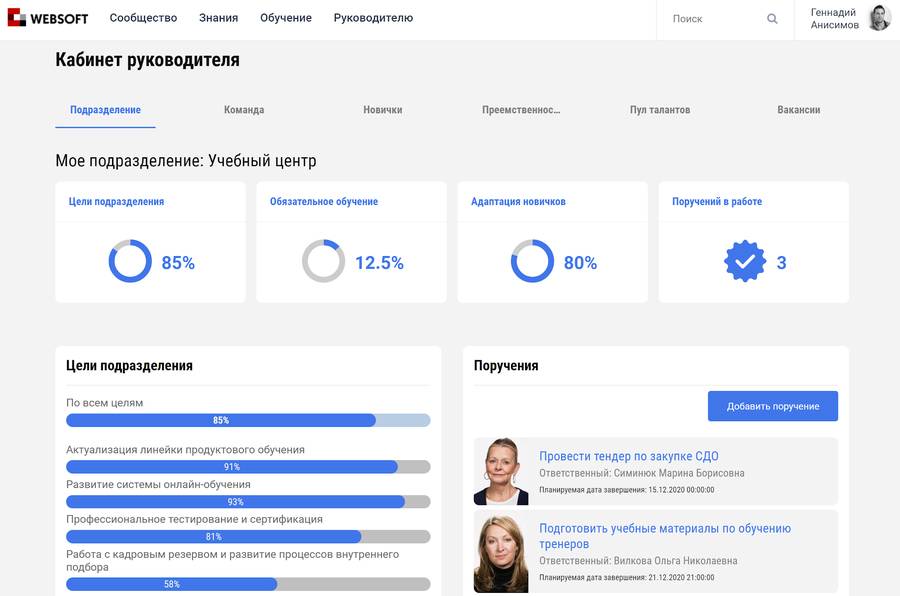Open the Обучение menu

click(286, 18)
